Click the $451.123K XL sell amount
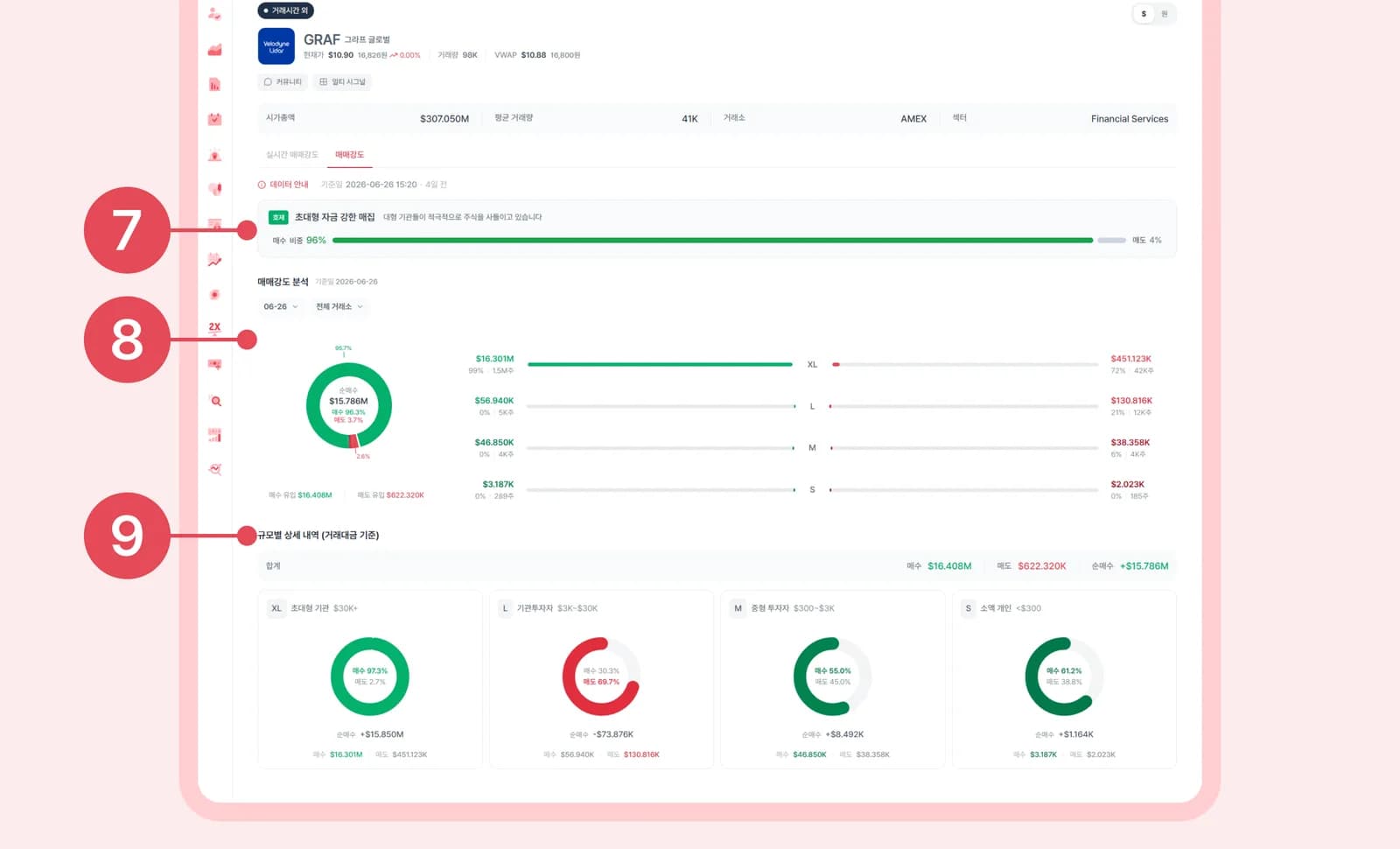Viewport: 1400px width, 849px height. (x=1131, y=359)
